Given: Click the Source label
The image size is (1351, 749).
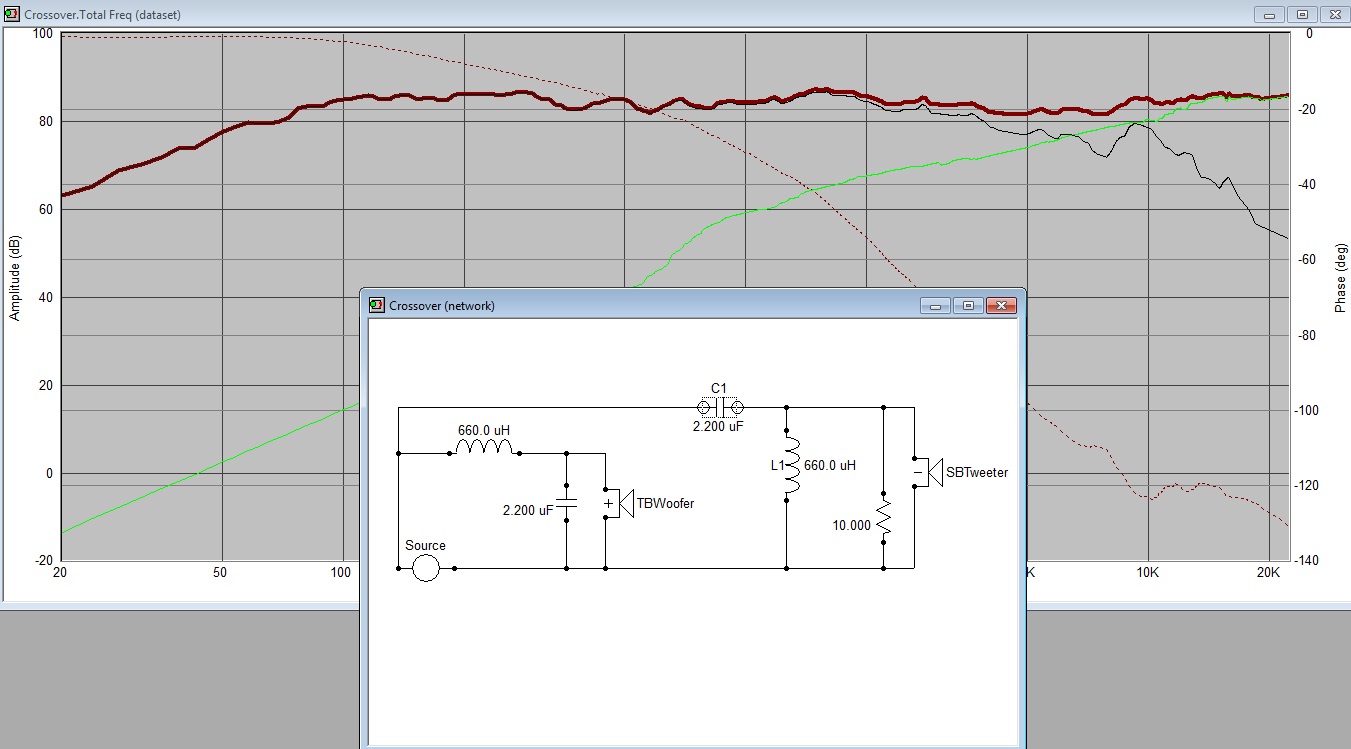Looking at the screenshot, I should 425,546.
